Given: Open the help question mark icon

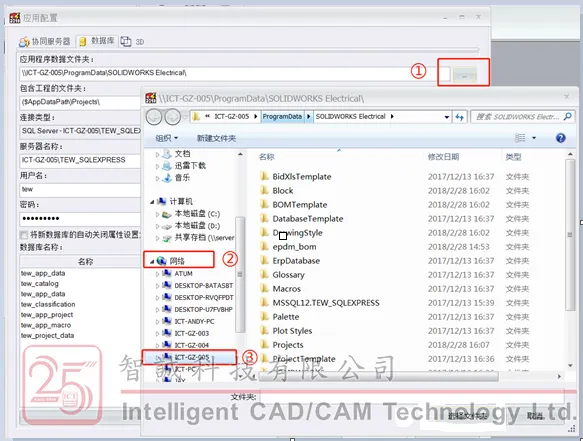Looking at the screenshot, I should [x=561, y=138].
